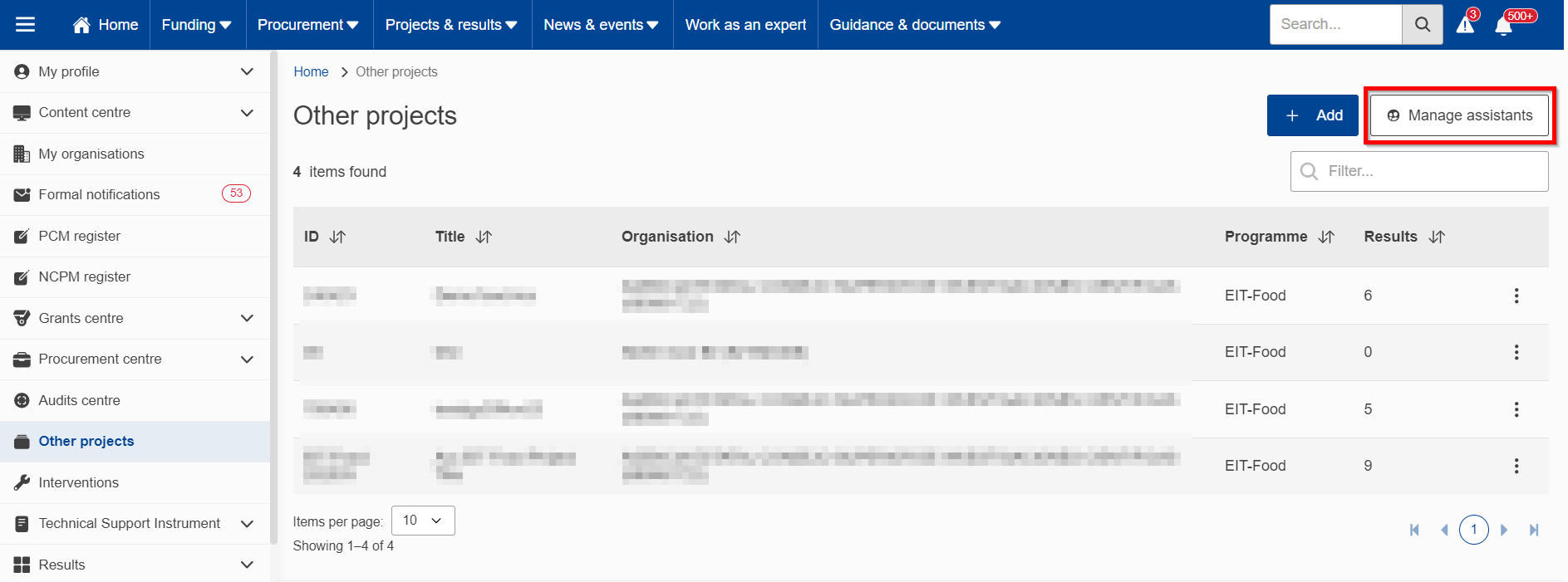Follow the Home breadcrumb link

[x=311, y=72]
